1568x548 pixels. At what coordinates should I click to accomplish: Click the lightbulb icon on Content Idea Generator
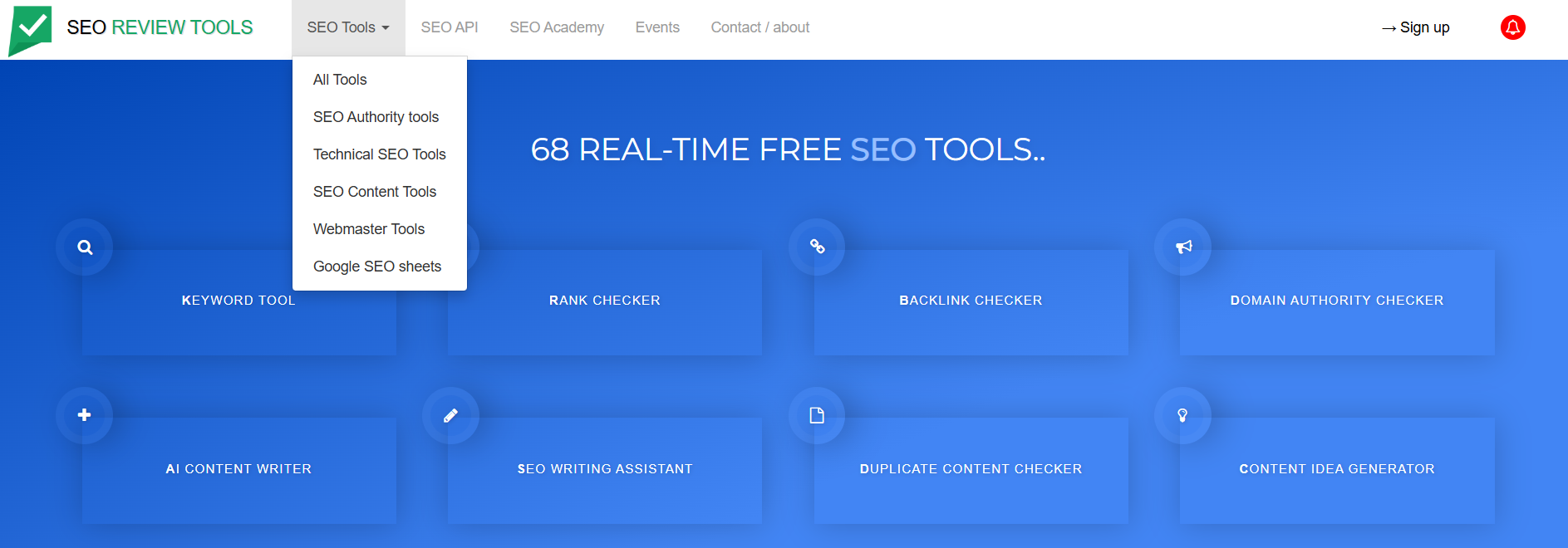pos(1182,415)
